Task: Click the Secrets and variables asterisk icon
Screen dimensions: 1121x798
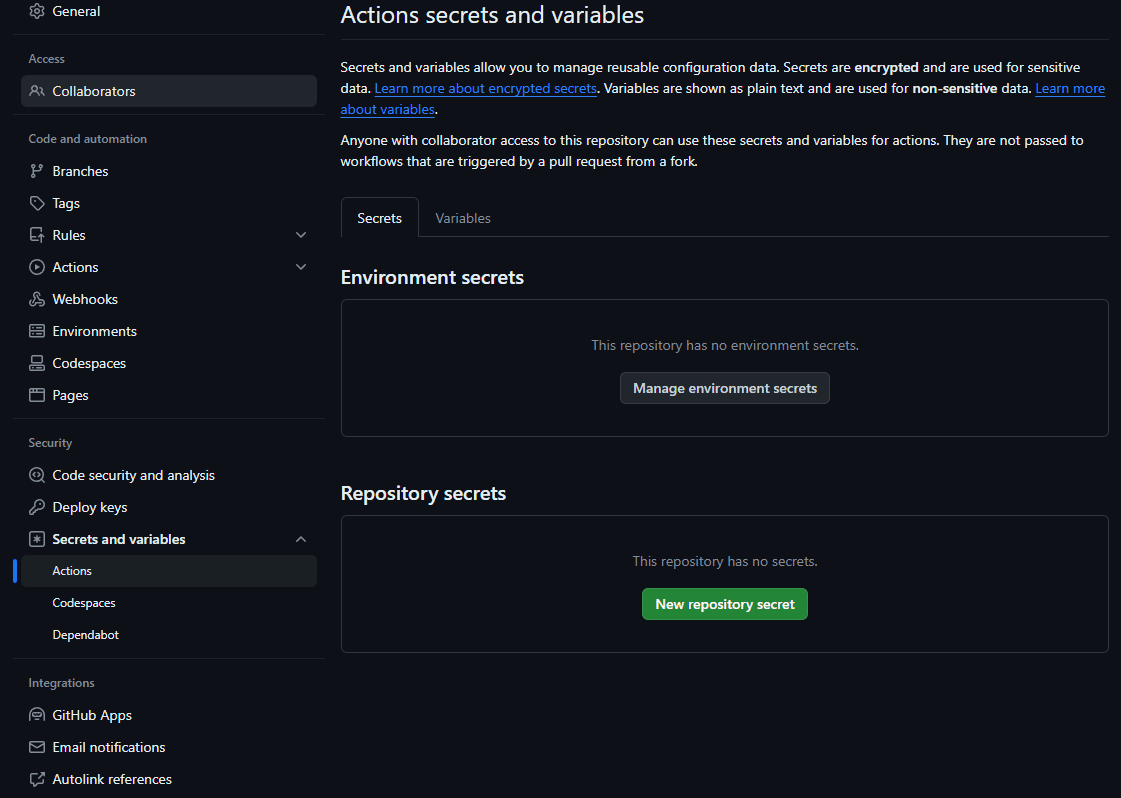Action: coord(36,539)
